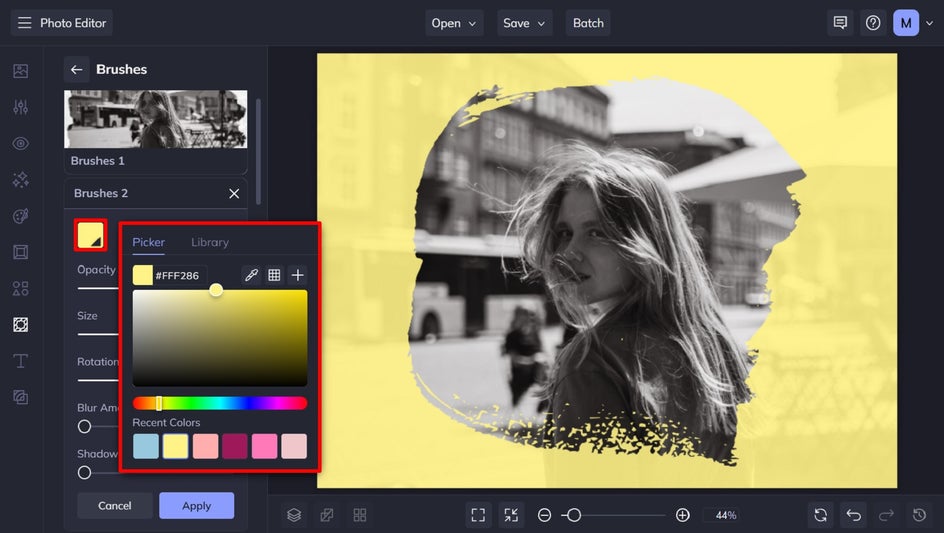Screen dimensions: 944x533
Task: Click fit to screen icon
Action: 478,515
